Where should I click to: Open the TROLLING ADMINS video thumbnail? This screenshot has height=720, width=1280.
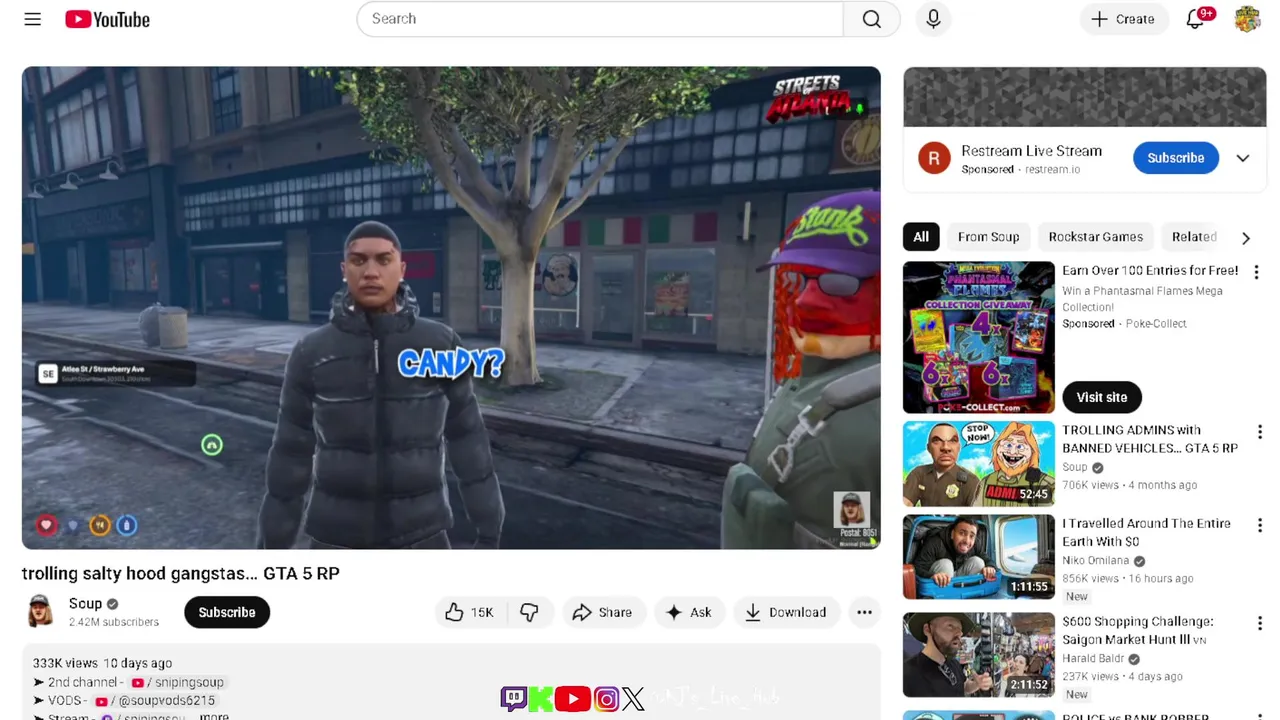(978, 464)
